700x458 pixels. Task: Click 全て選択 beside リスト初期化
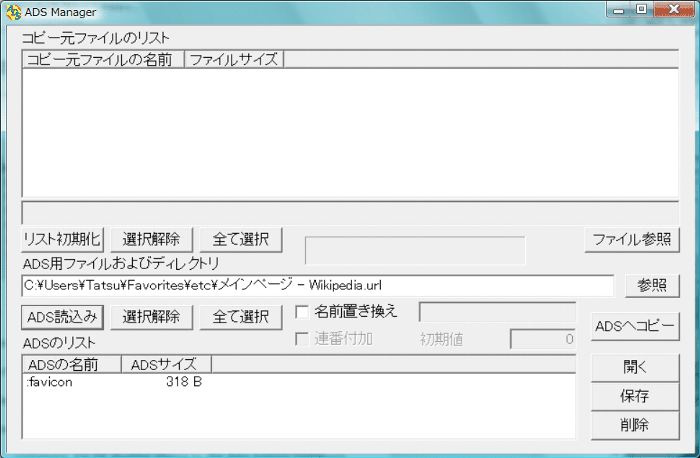coord(241,240)
